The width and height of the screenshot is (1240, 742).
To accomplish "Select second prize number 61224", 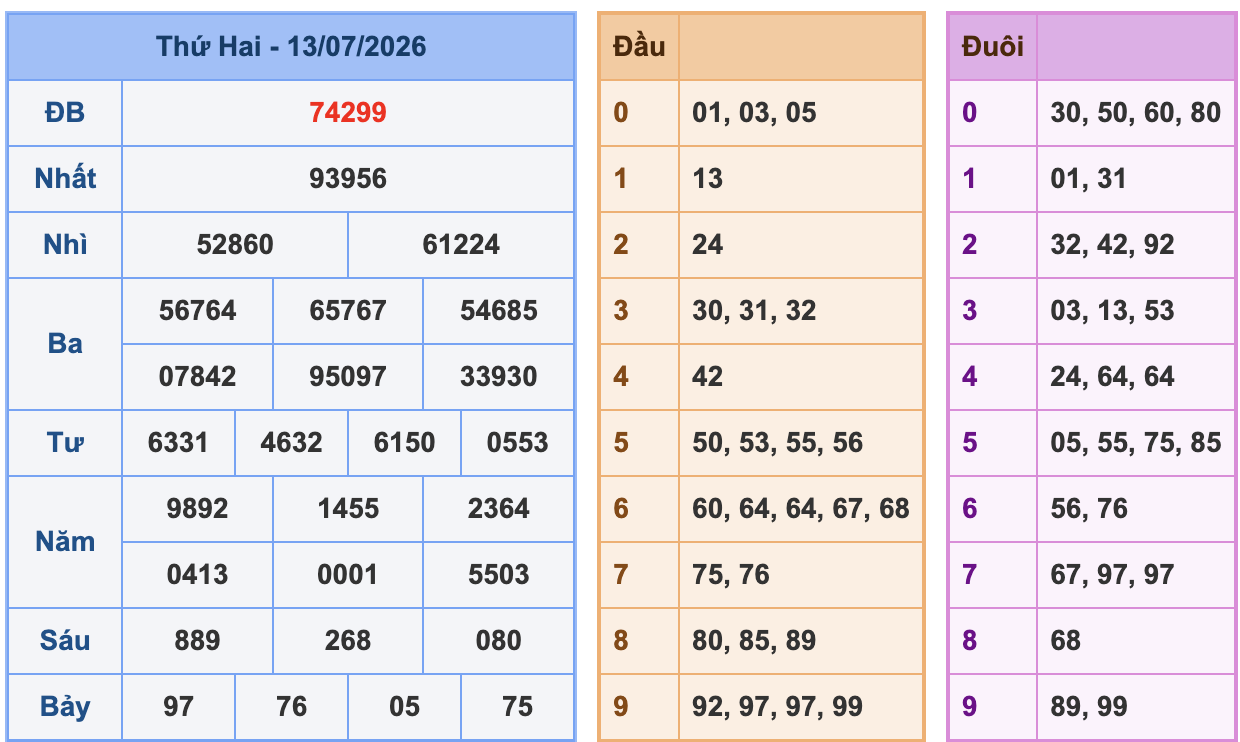I will (x=461, y=245).
